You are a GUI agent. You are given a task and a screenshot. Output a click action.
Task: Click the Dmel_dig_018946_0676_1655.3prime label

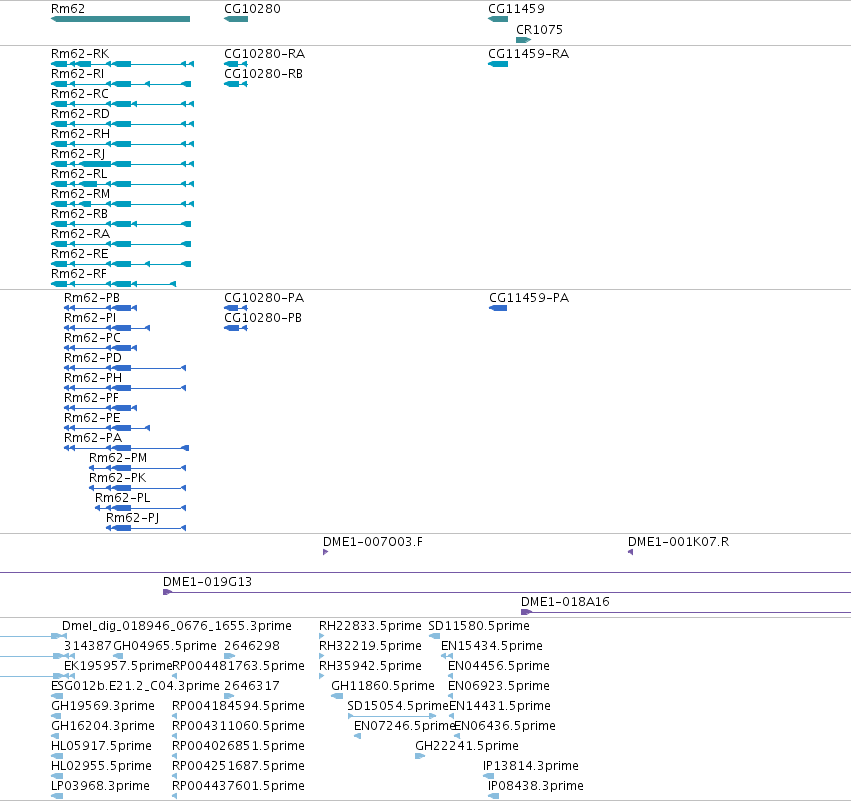coord(177,626)
